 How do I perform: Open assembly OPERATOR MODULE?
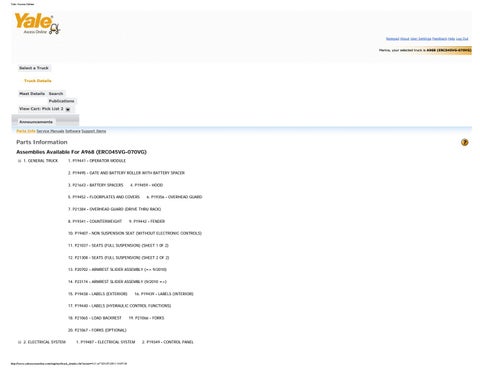[x=97, y=161]
